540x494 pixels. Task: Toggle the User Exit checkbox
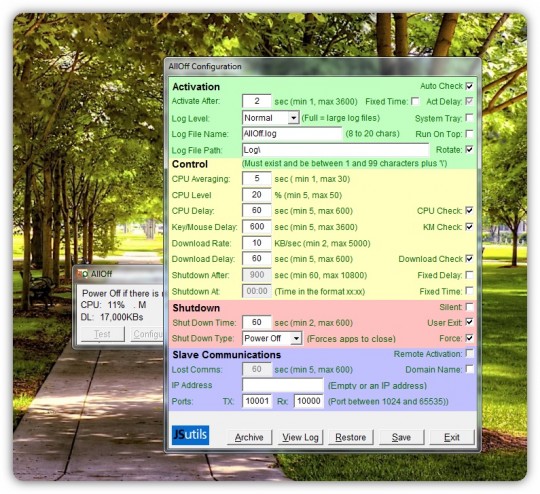[x=469, y=322]
